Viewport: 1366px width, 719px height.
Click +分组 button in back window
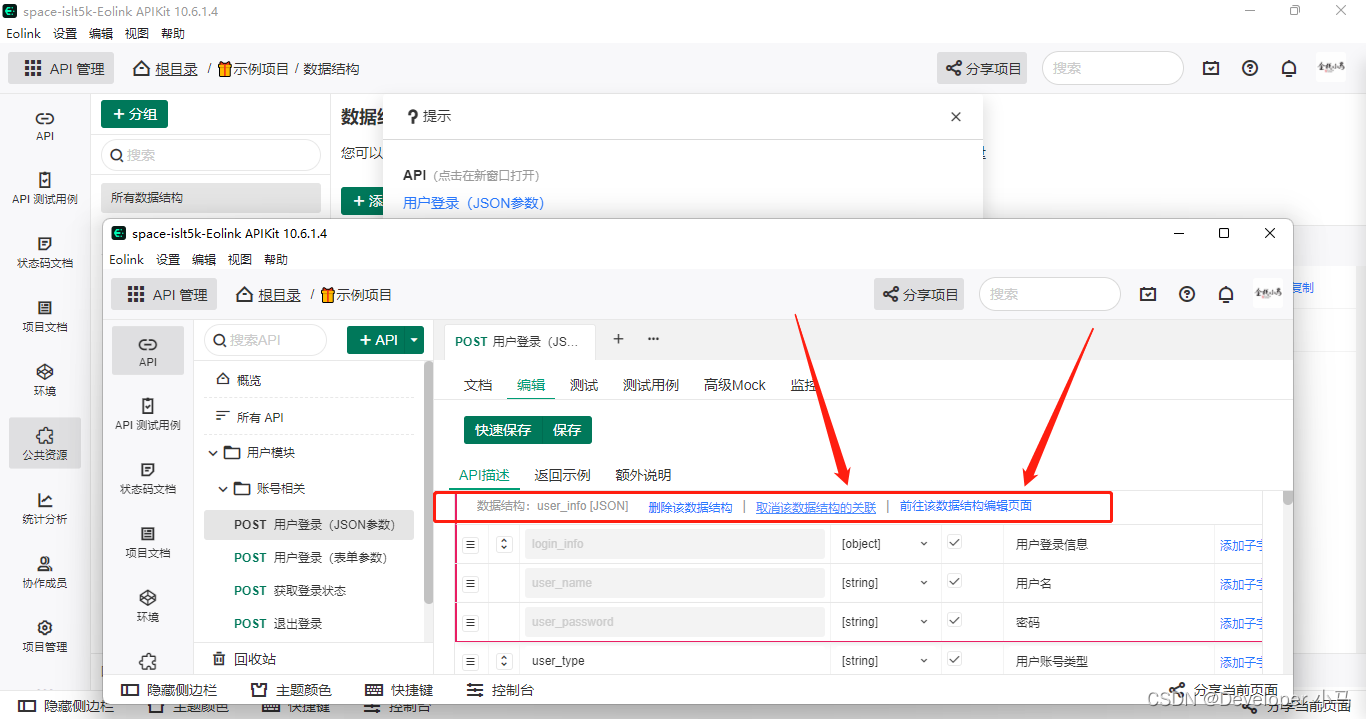[134, 114]
